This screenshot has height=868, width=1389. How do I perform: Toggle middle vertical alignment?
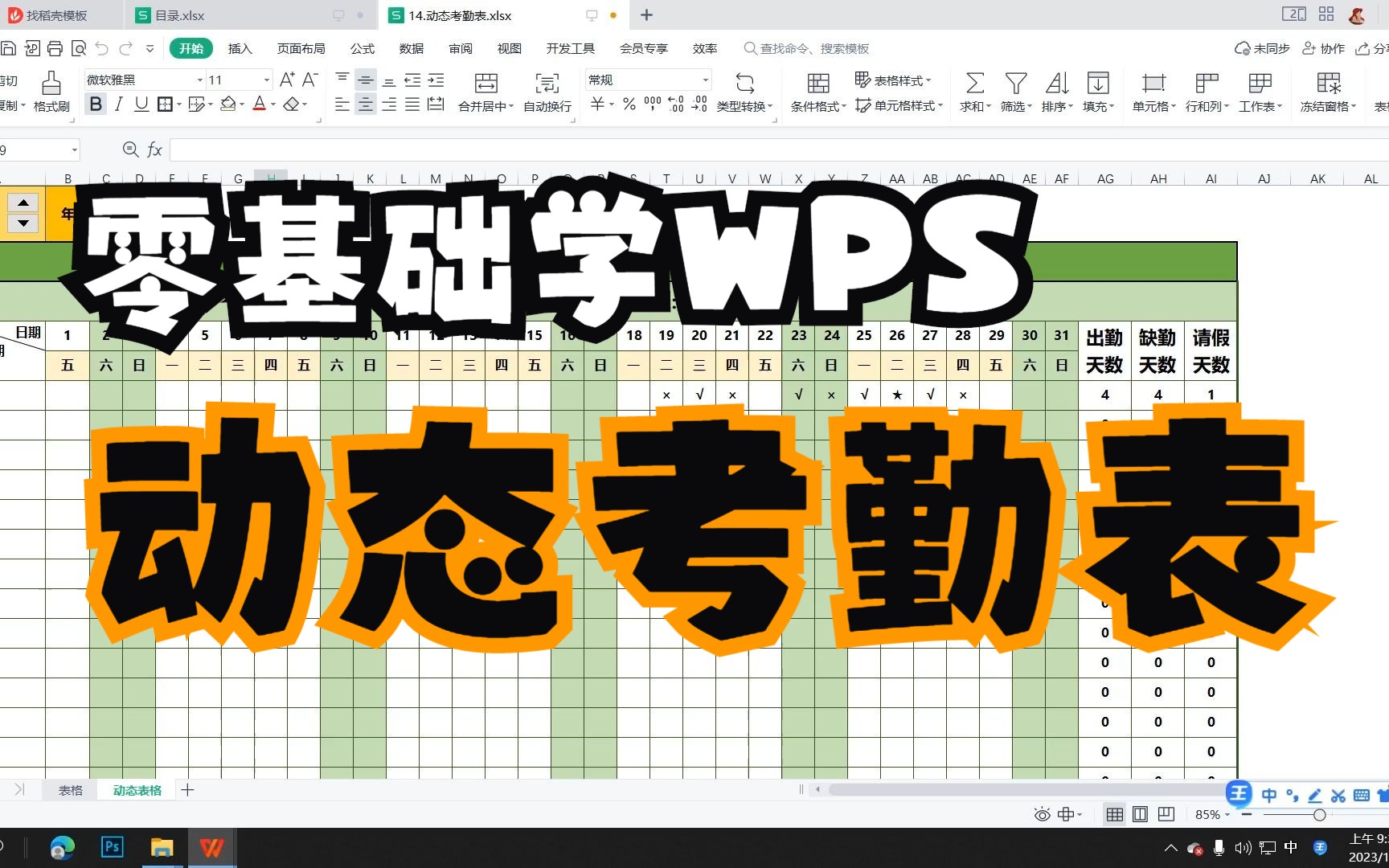point(365,80)
